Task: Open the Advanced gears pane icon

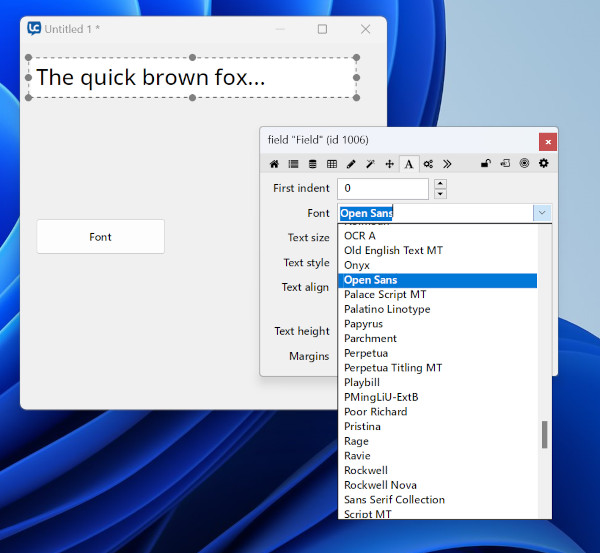Action: point(428,164)
